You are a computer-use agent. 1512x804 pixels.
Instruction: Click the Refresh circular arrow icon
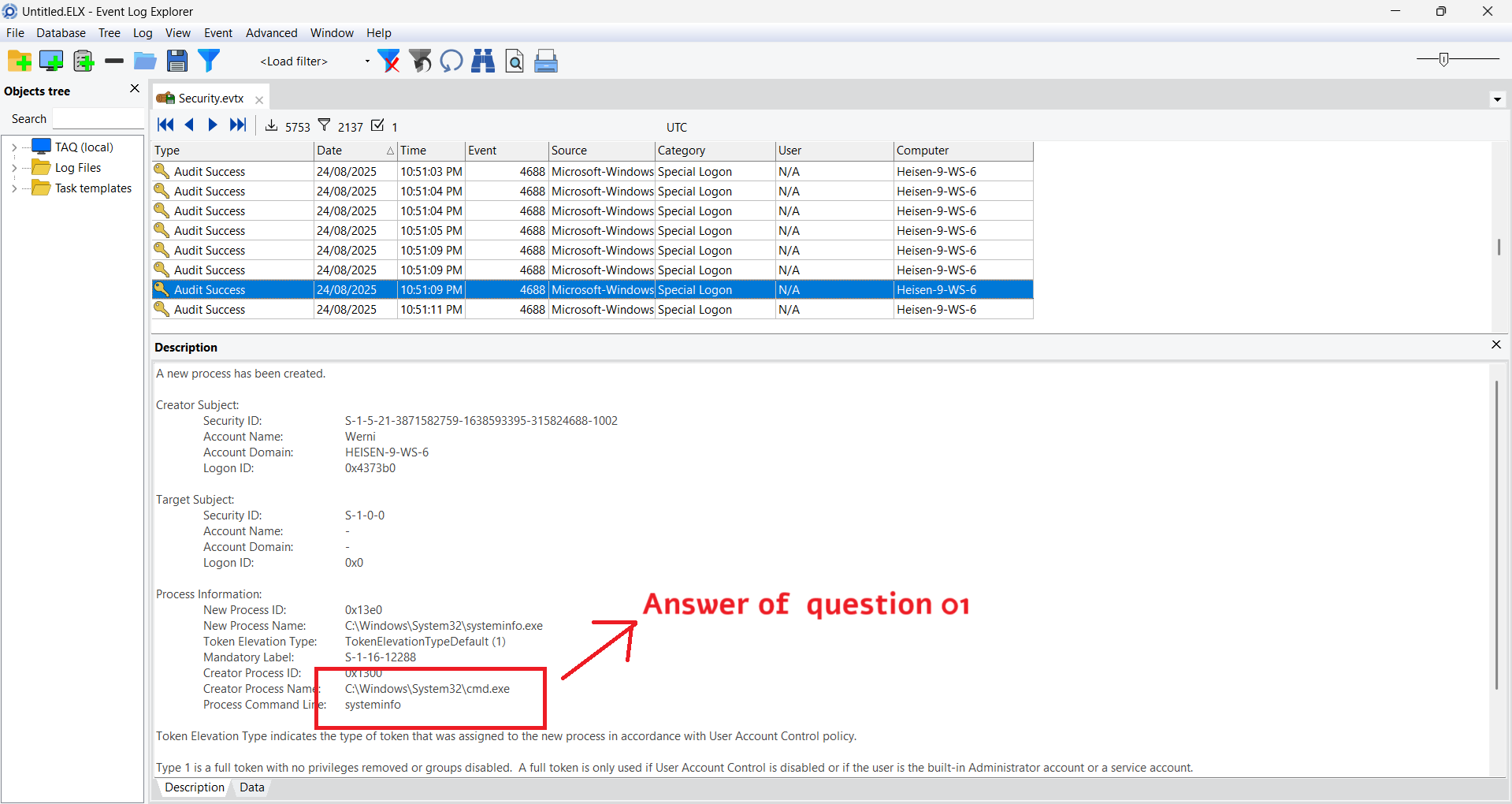451,61
